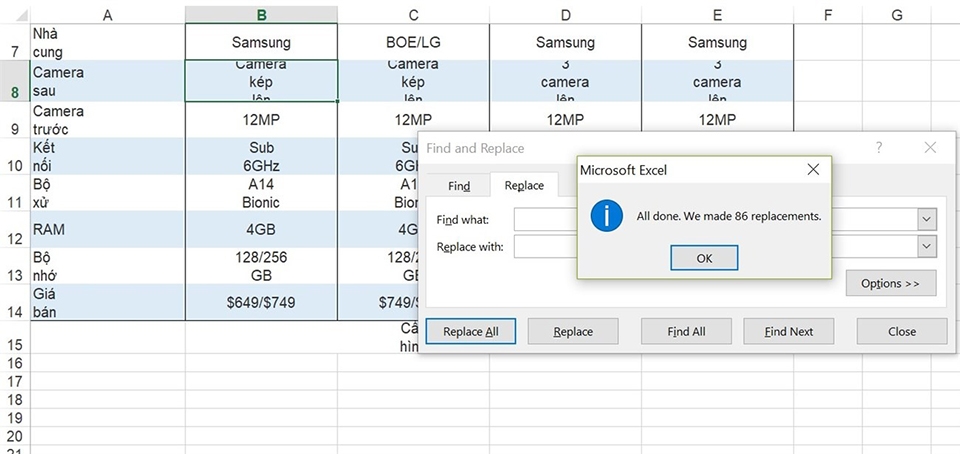Image resolution: width=960 pixels, height=454 pixels.
Task: Select column F header
Action: [828, 15]
